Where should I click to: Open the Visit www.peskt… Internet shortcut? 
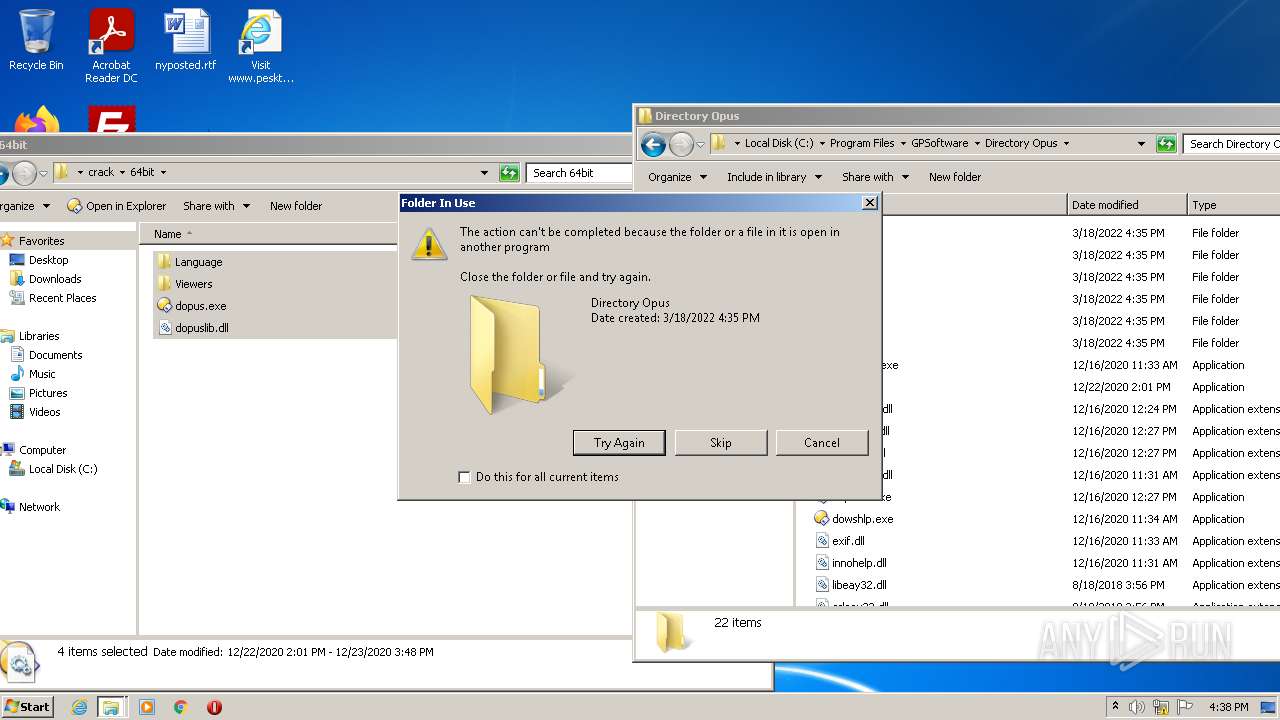pyautogui.click(x=260, y=46)
